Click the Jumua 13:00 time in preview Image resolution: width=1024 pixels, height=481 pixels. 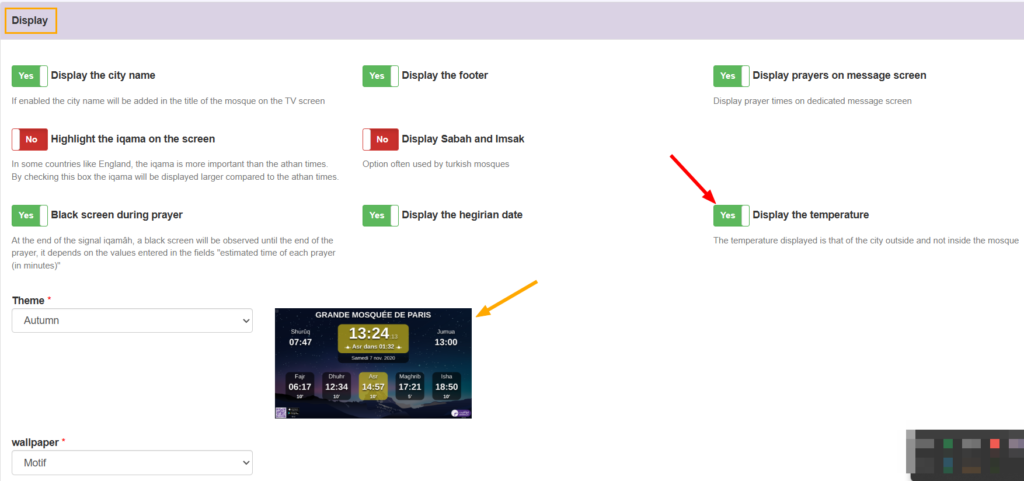pyautogui.click(x=446, y=338)
